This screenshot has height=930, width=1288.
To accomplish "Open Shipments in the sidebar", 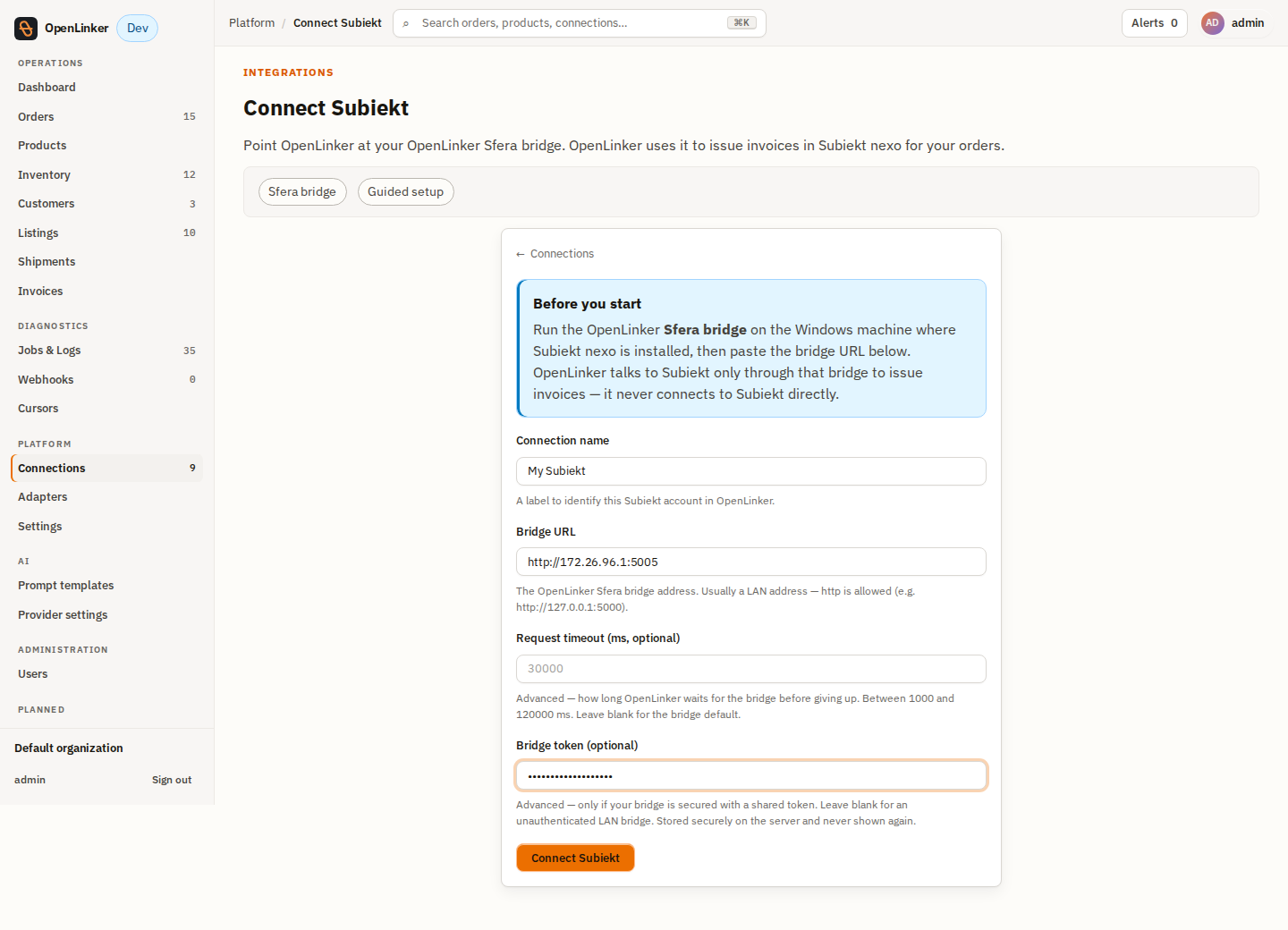I will point(106,262).
